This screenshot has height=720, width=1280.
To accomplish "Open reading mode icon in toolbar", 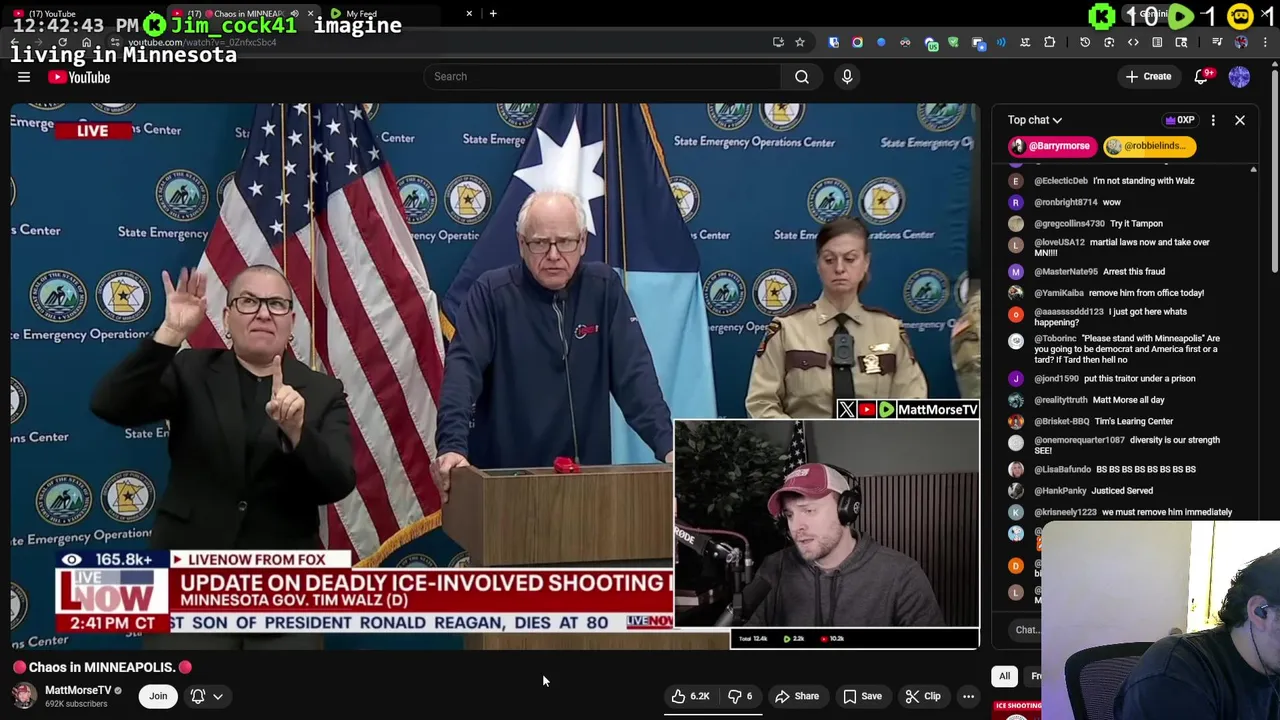I will click(1157, 42).
